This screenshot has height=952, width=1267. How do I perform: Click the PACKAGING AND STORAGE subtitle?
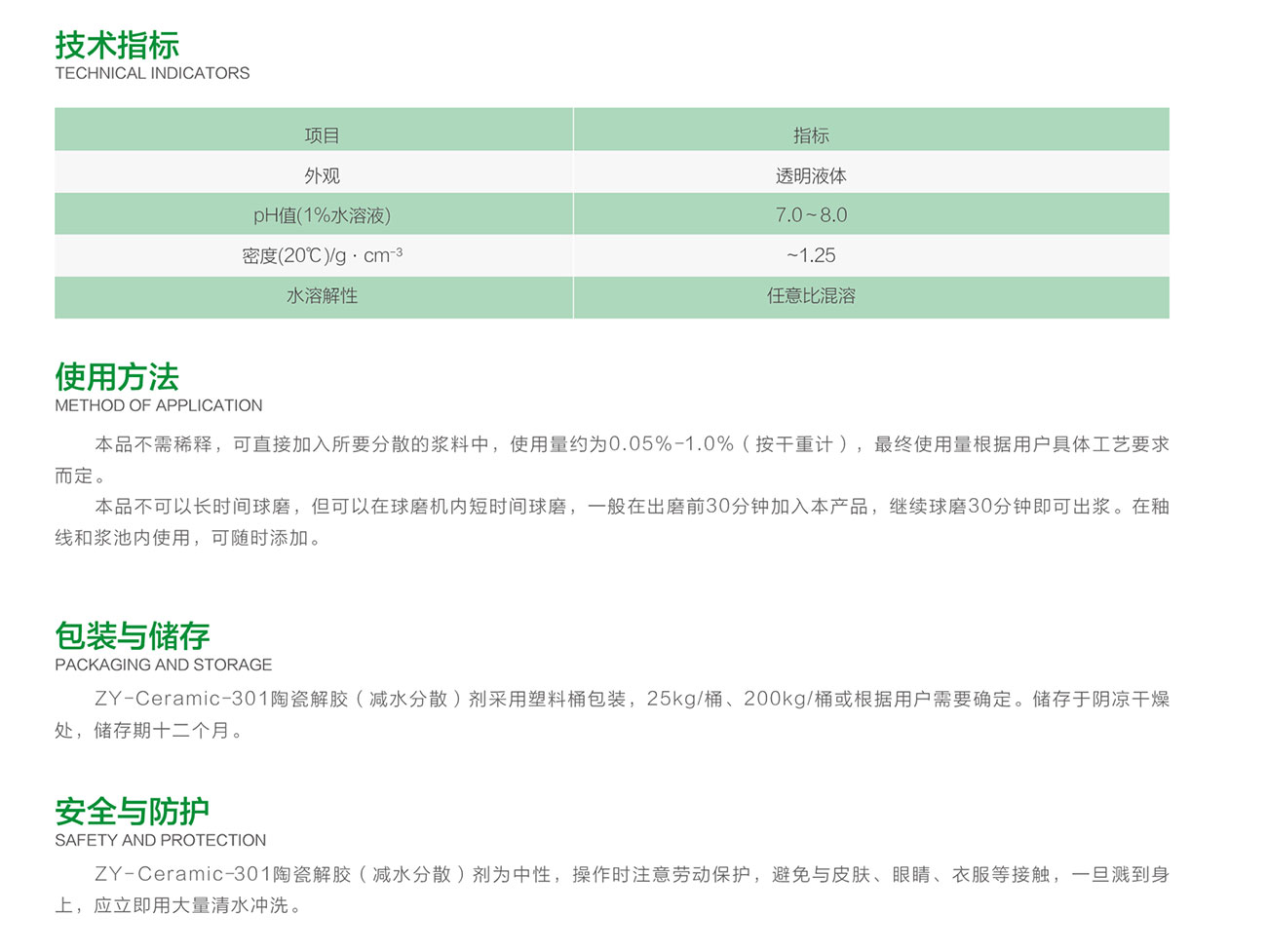164,665
